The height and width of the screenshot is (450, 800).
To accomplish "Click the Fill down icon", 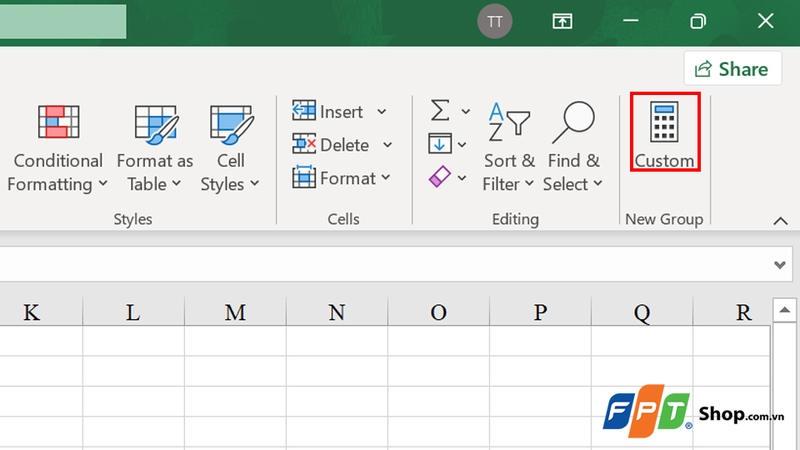I will 440,144.
